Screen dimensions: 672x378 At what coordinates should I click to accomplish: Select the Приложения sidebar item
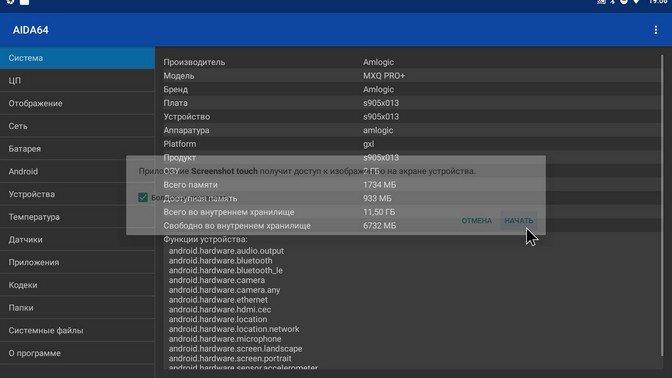pos(77,262)
